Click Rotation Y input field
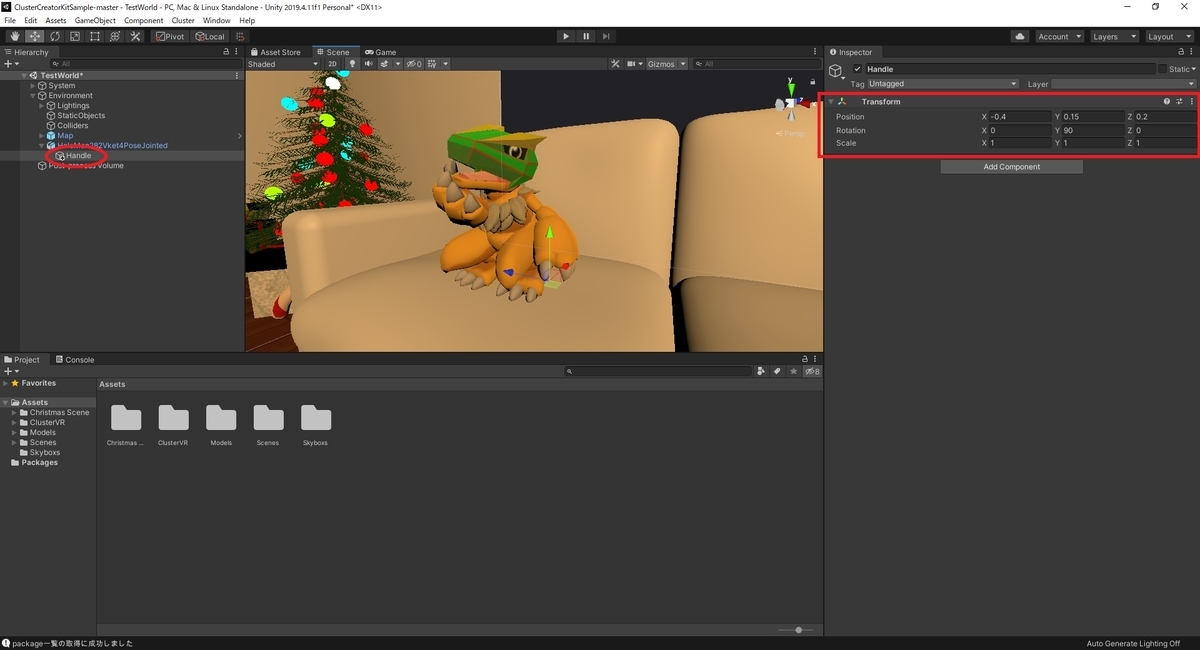 pyautogui.click(x=1093, y=130)
